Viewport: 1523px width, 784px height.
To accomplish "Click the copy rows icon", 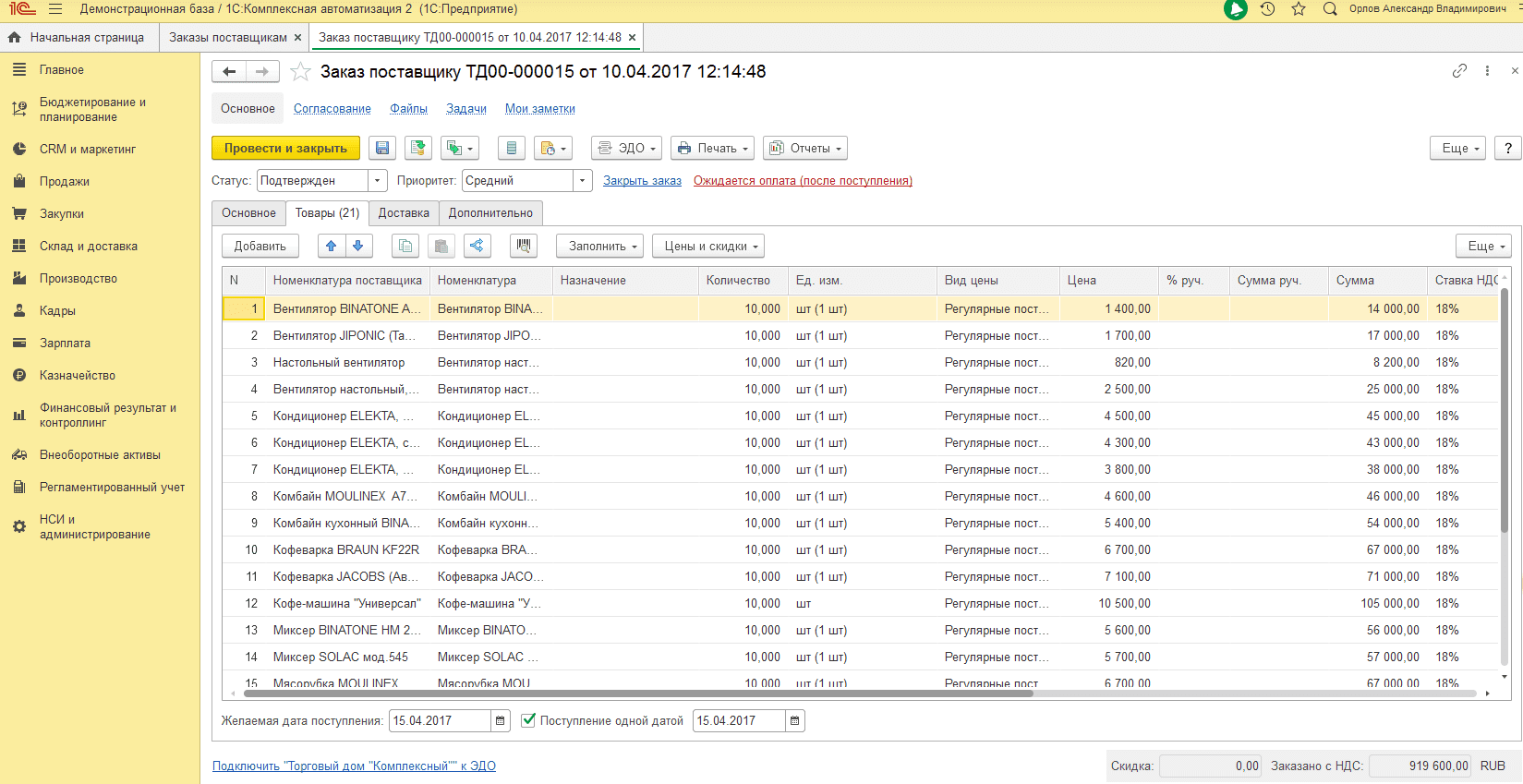I will (405, 246).
